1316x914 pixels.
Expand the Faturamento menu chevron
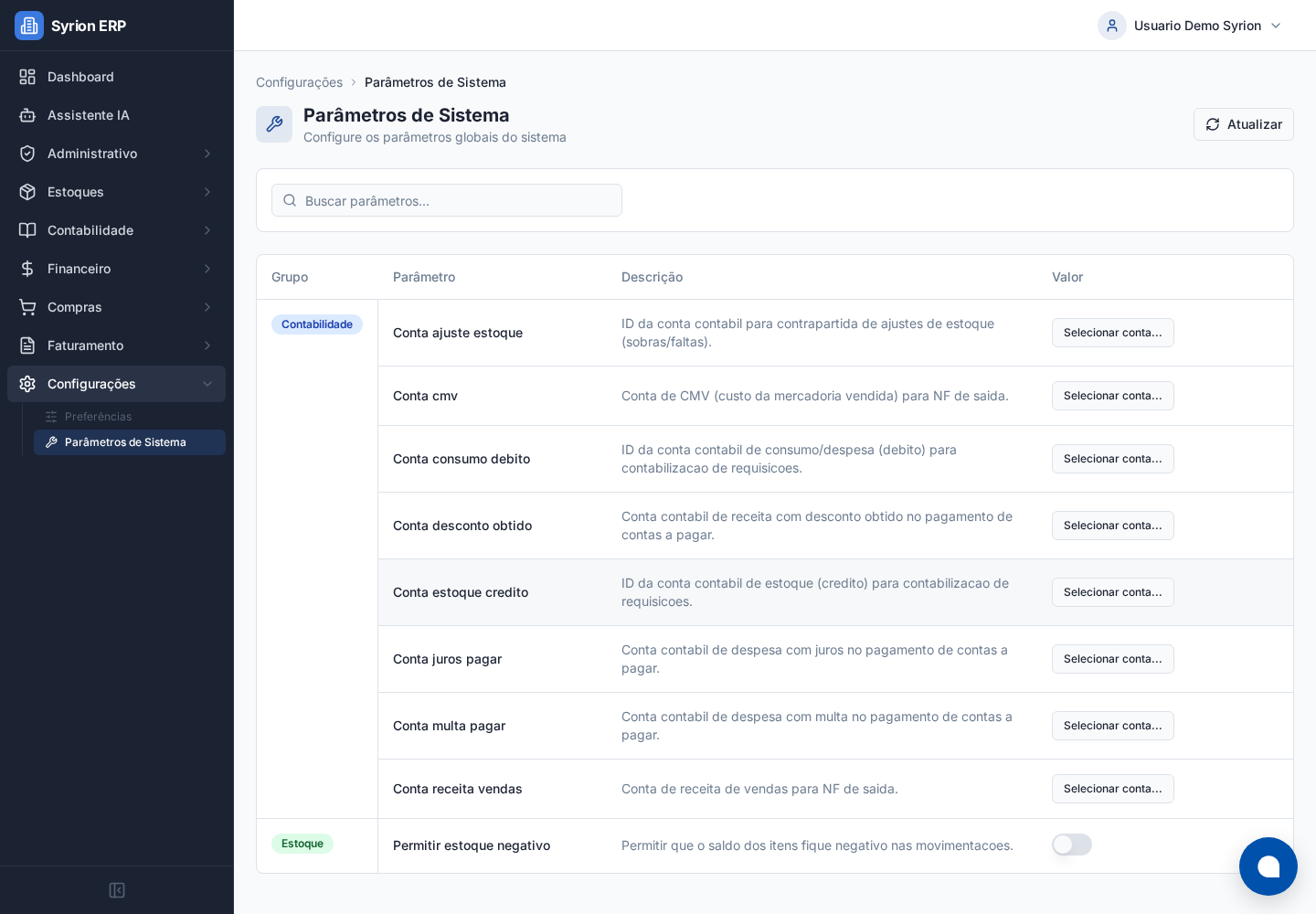(207, 345)
